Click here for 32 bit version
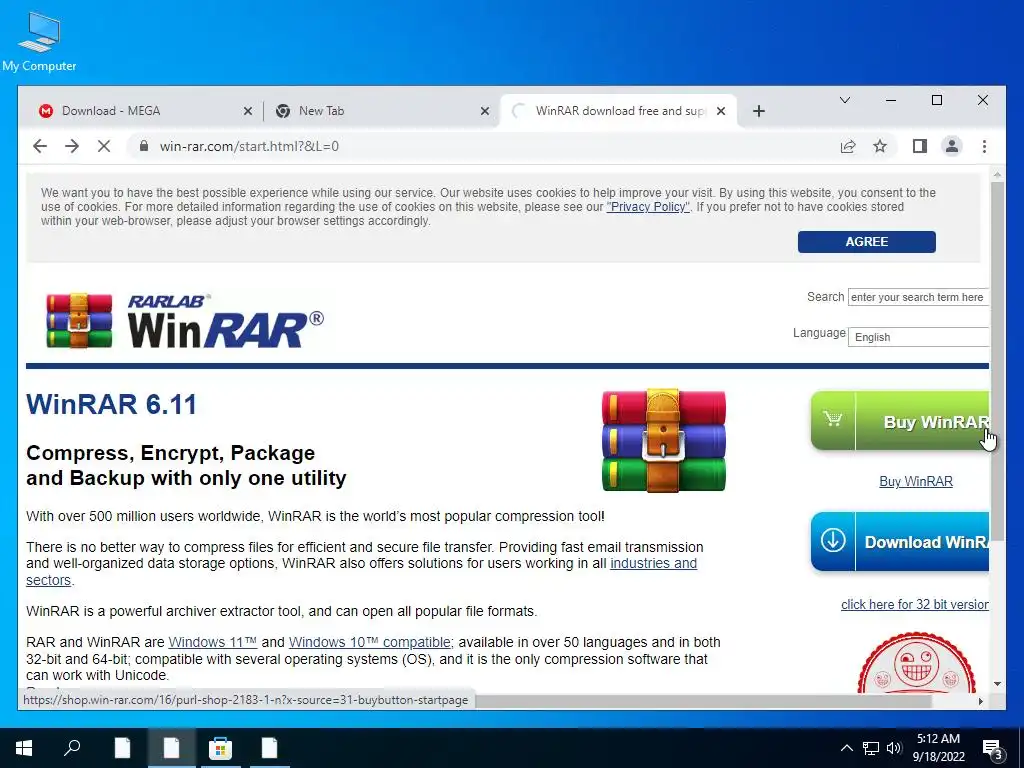Viewport: 1024px width, 768px height. (x=914, y=604)
